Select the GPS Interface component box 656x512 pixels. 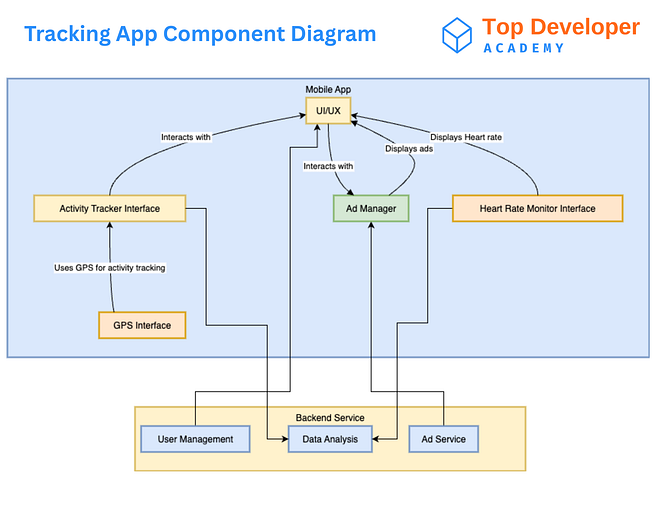pyautogui.click(x=142, y=325)
